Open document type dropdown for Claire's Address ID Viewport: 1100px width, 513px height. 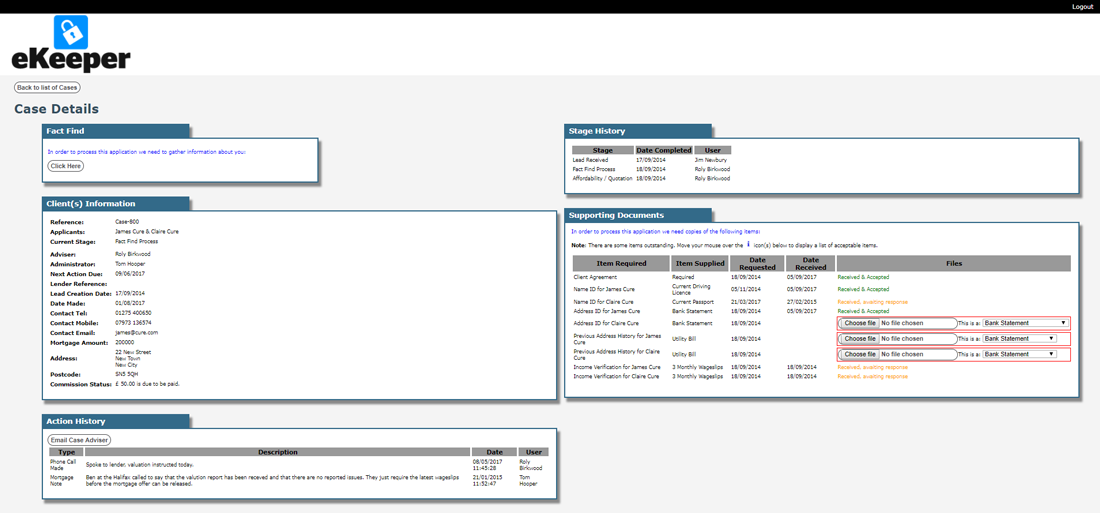coord(1025,323)
